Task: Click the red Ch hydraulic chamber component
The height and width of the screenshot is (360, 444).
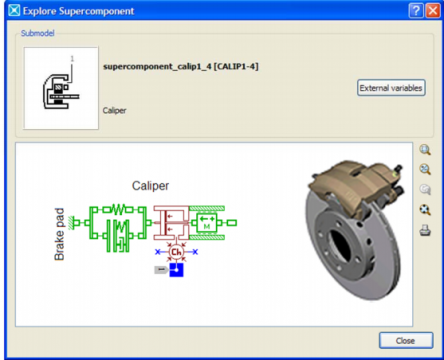Action: [x=176, y=252]
